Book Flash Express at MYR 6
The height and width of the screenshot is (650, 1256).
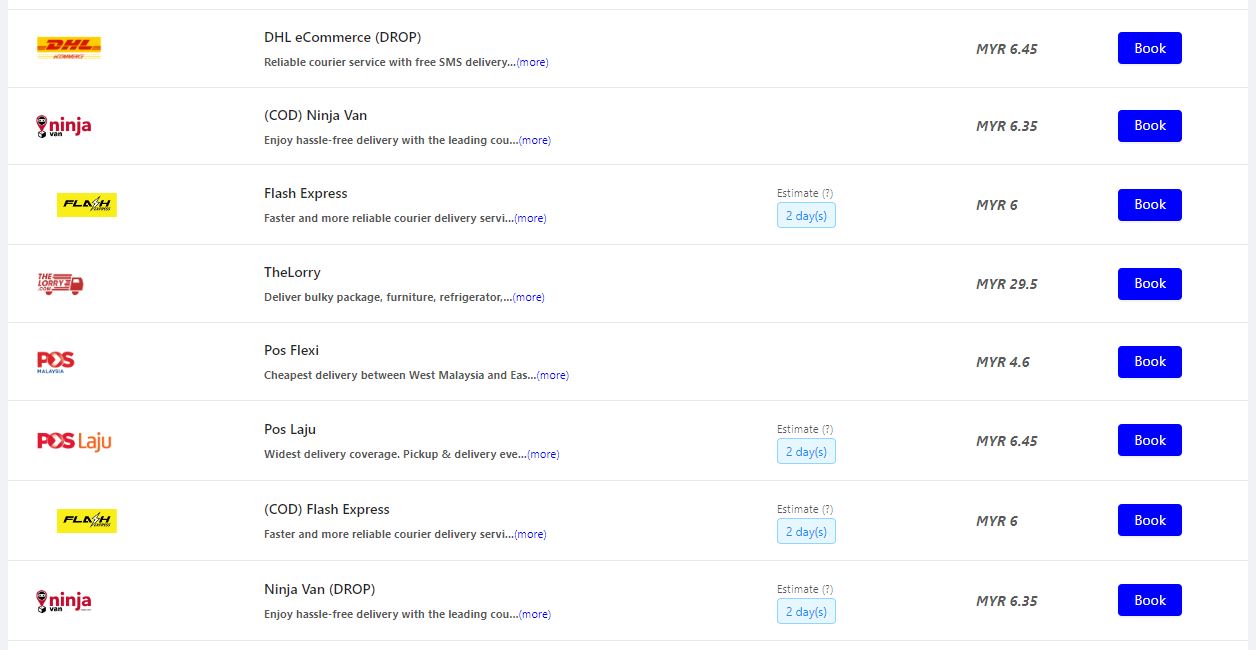(1150, 205)
